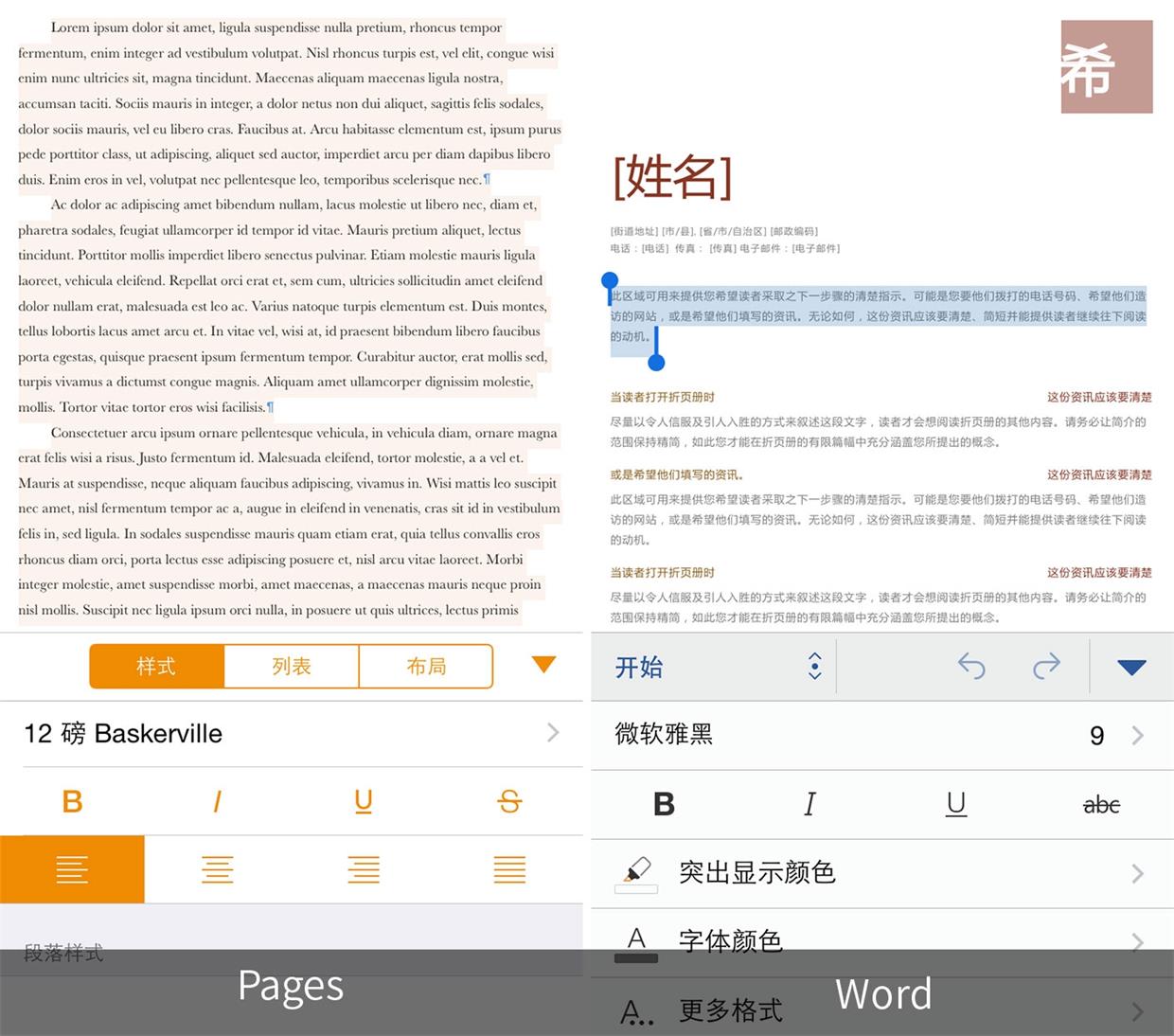The height and width of the screenshot is (1036, 1174).
Task: Switch to the 列表 tab in Pages
Action: [291, 666]
